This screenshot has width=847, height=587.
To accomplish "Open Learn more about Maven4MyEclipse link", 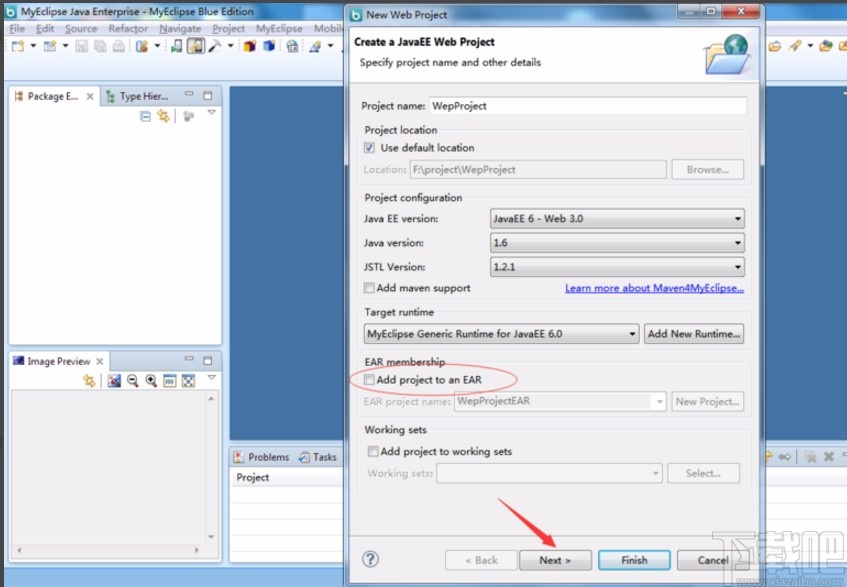I will tap(654, 288).
